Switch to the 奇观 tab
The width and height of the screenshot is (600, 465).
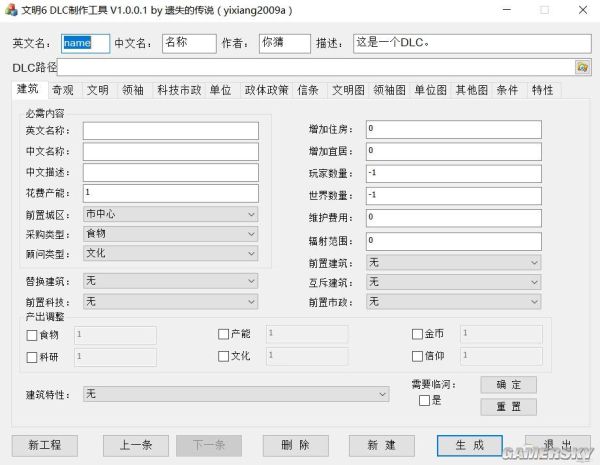63,90
